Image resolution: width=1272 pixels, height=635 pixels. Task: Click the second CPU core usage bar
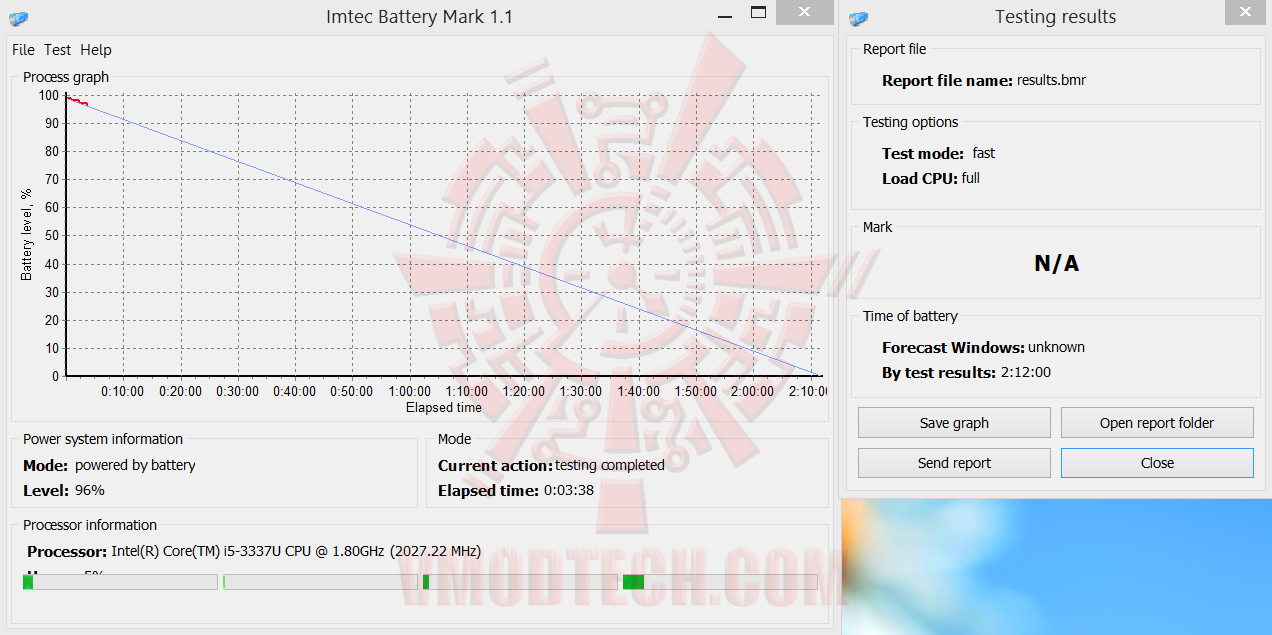point(320,582)
